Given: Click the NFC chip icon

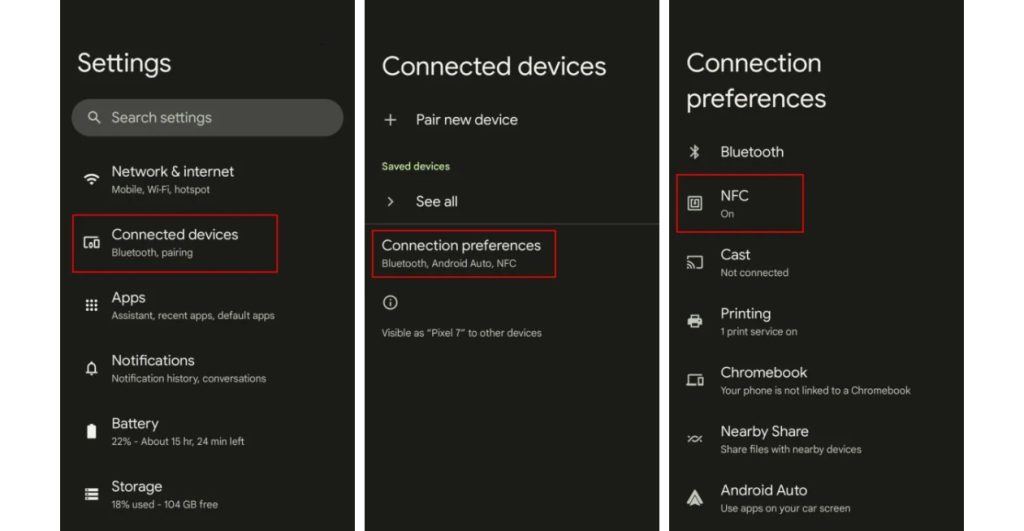Looking at the screenshot, I should [695, 203].
